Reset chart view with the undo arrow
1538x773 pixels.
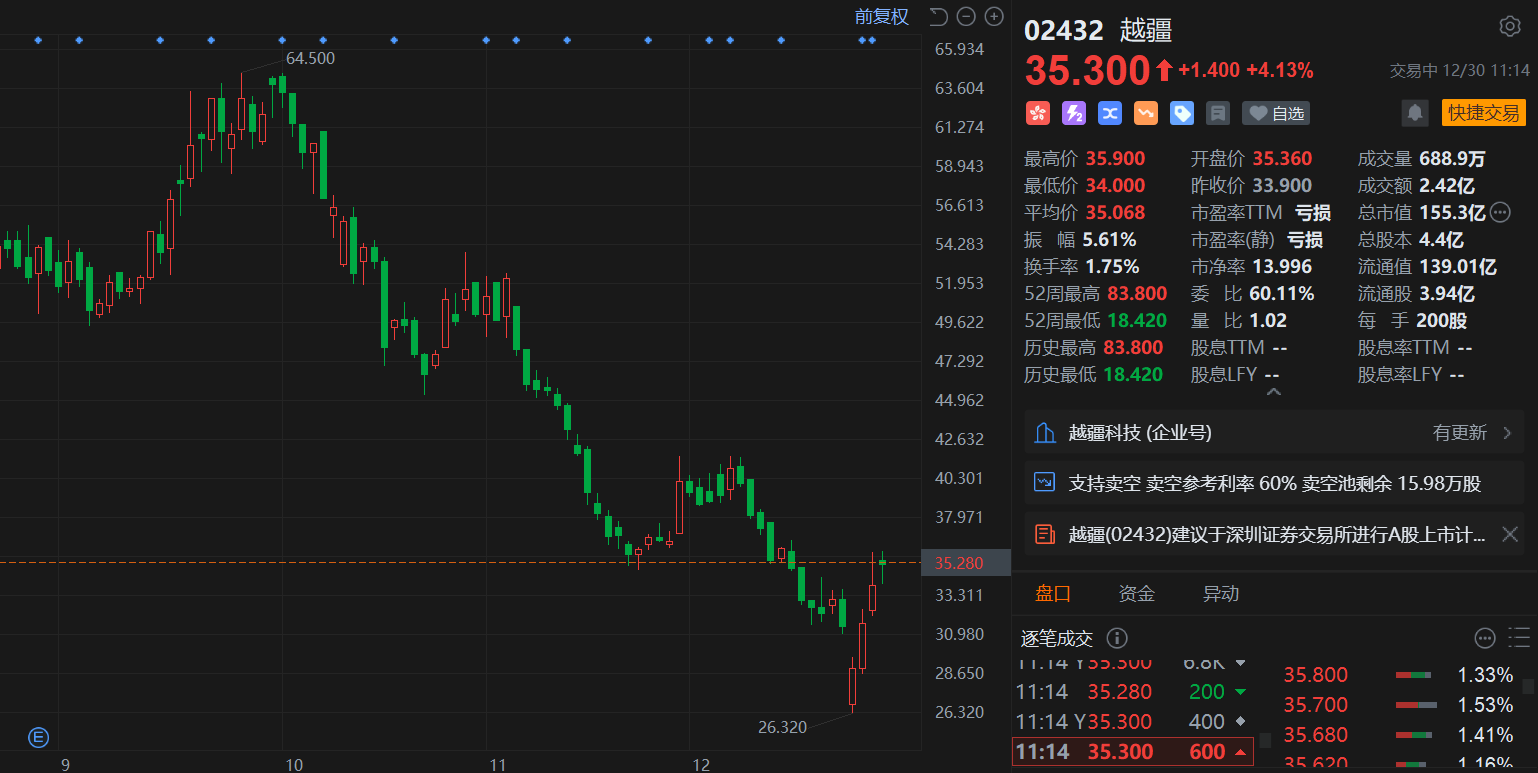click(x=938, y=16)
